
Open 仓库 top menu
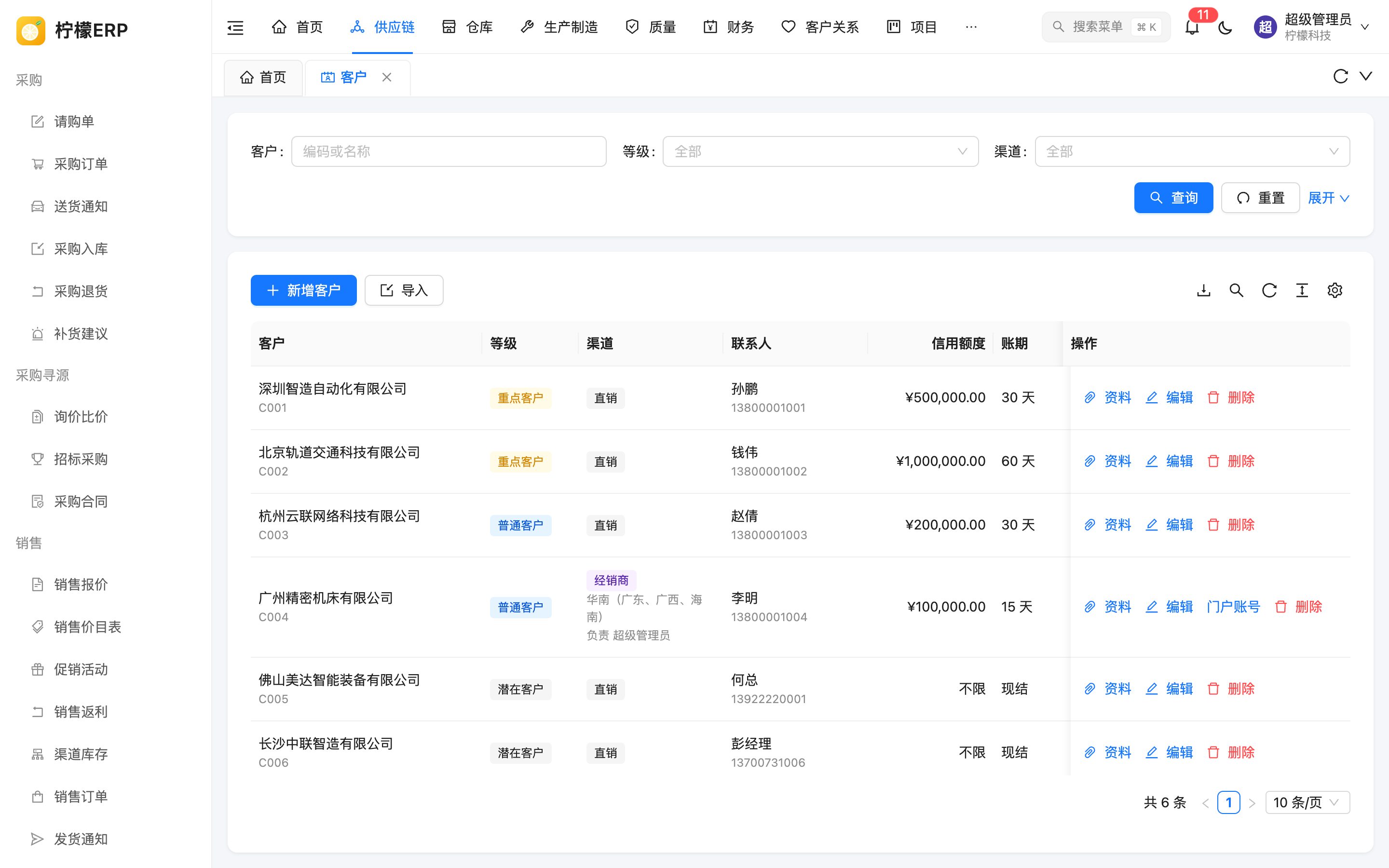click(467, 27)
